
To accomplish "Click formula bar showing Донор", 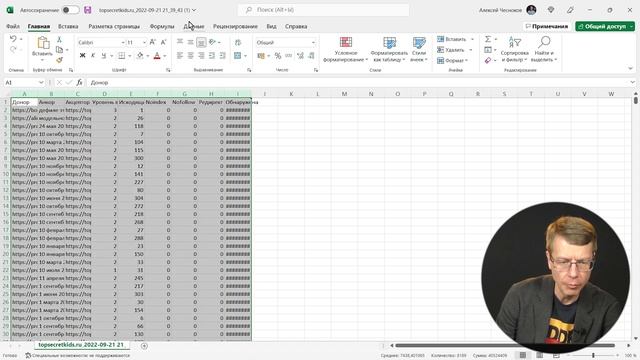I will coord(359,82).
